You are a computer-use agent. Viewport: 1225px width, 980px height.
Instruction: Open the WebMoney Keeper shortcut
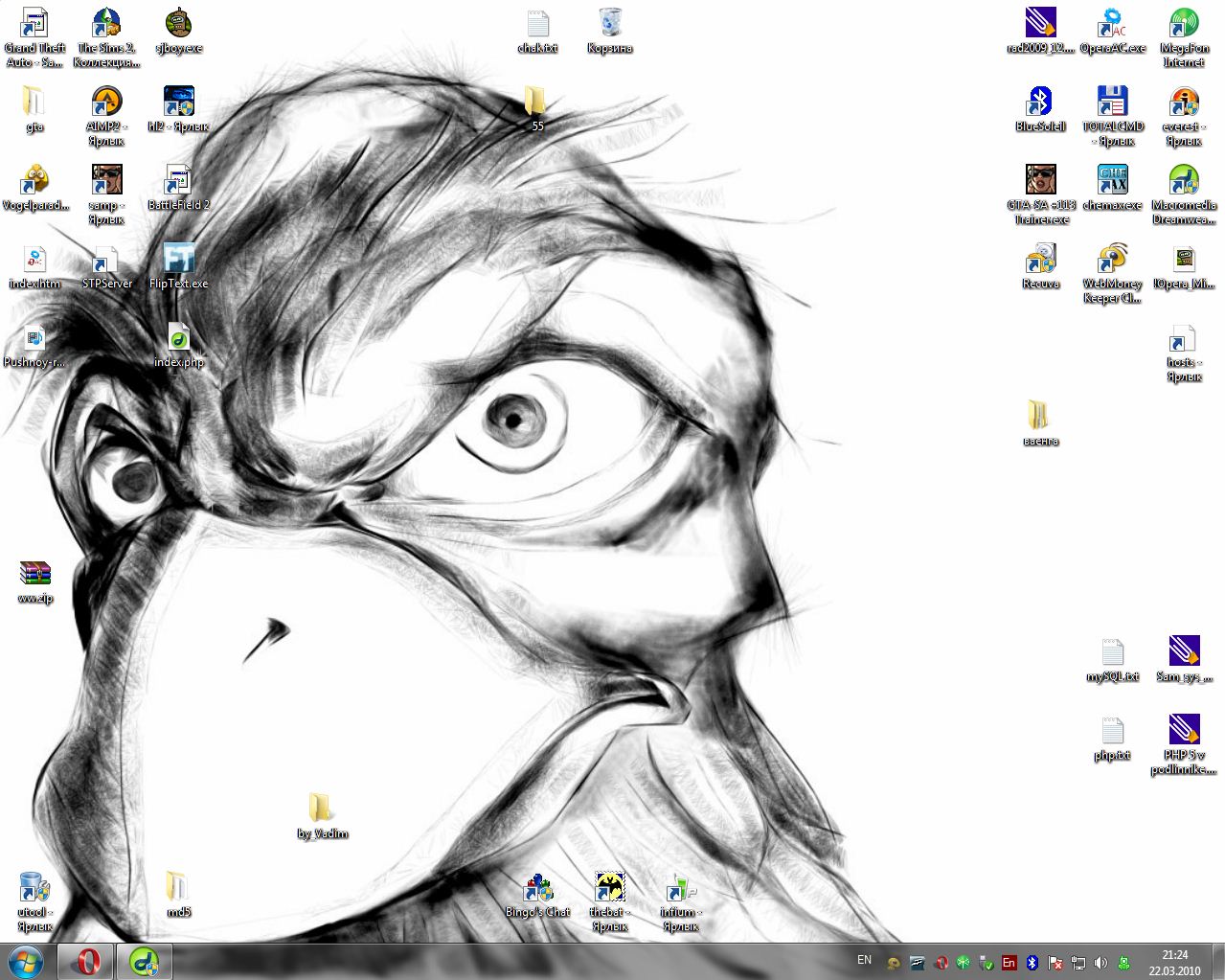[x=1112, y=259]
